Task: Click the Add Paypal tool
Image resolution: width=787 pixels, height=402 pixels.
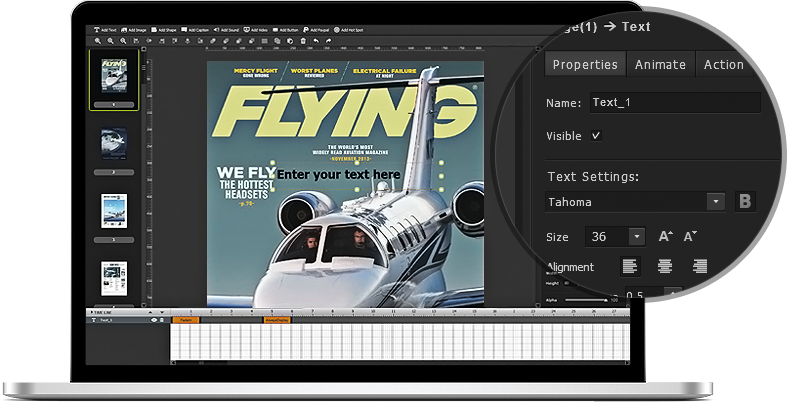Action: (x=316, y=30)
